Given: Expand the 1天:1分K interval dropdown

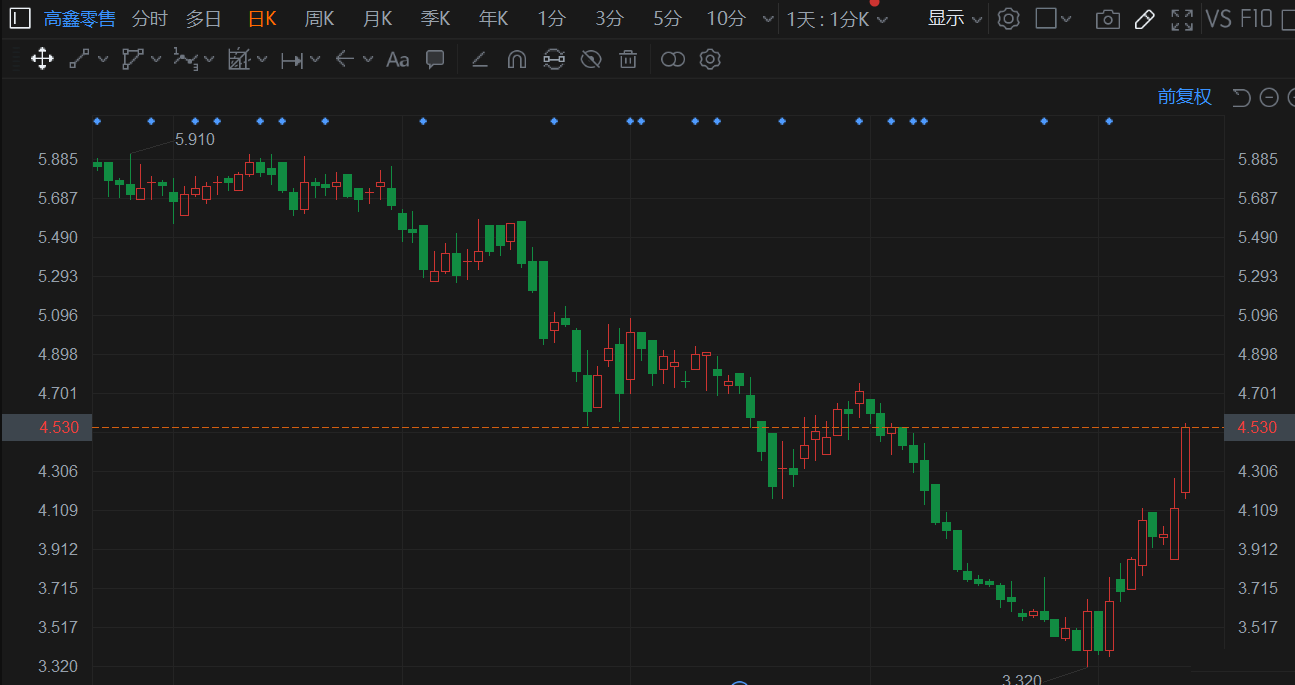Looking at the screenshot, I should [x=837, y=19].
